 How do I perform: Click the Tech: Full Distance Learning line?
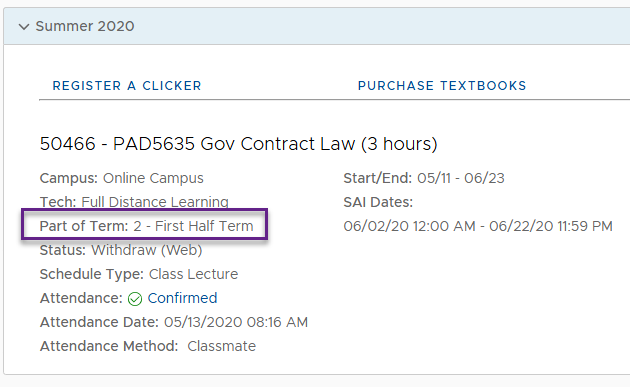pos(134,202)
